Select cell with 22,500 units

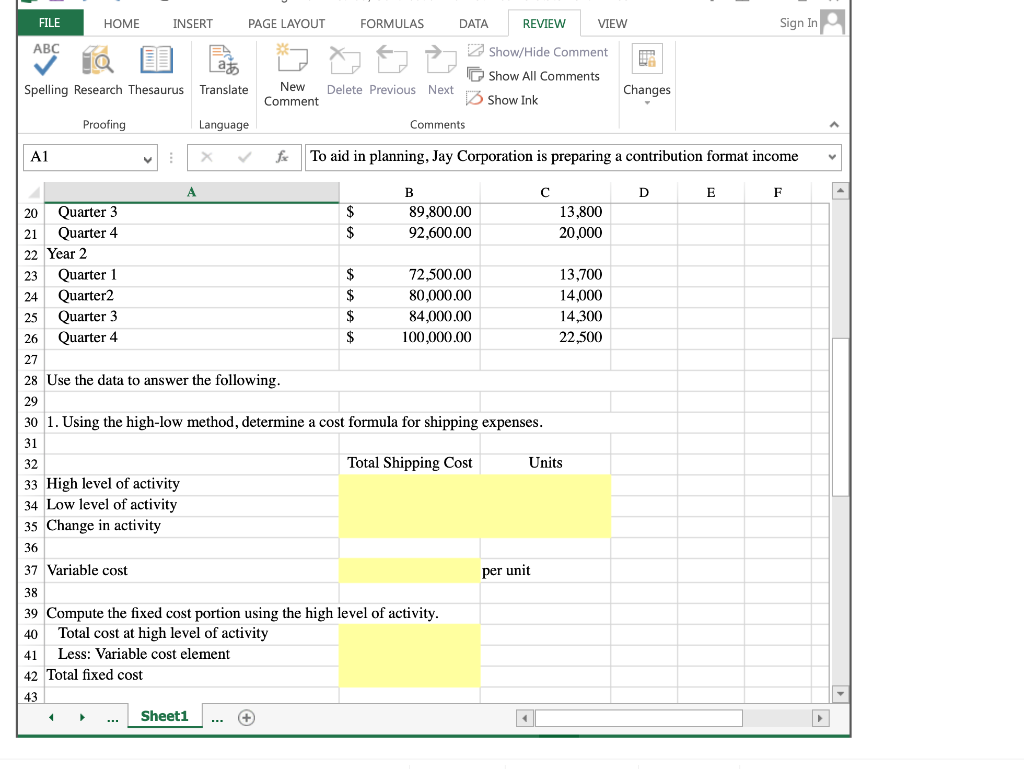click(545, 337)
